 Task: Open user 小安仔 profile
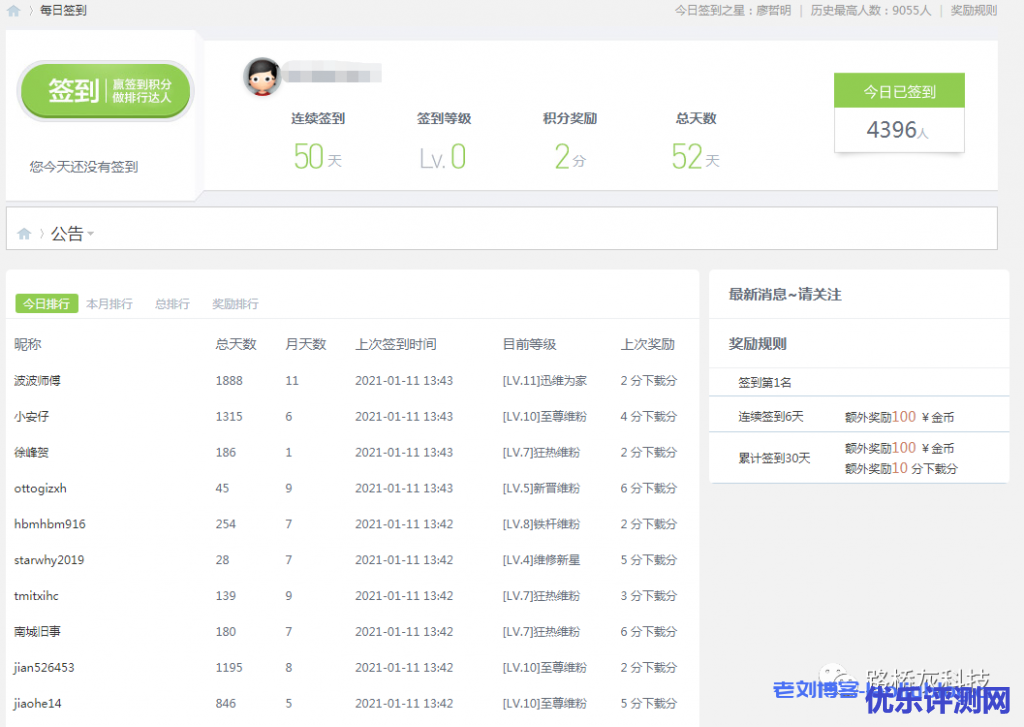point(32,417)
